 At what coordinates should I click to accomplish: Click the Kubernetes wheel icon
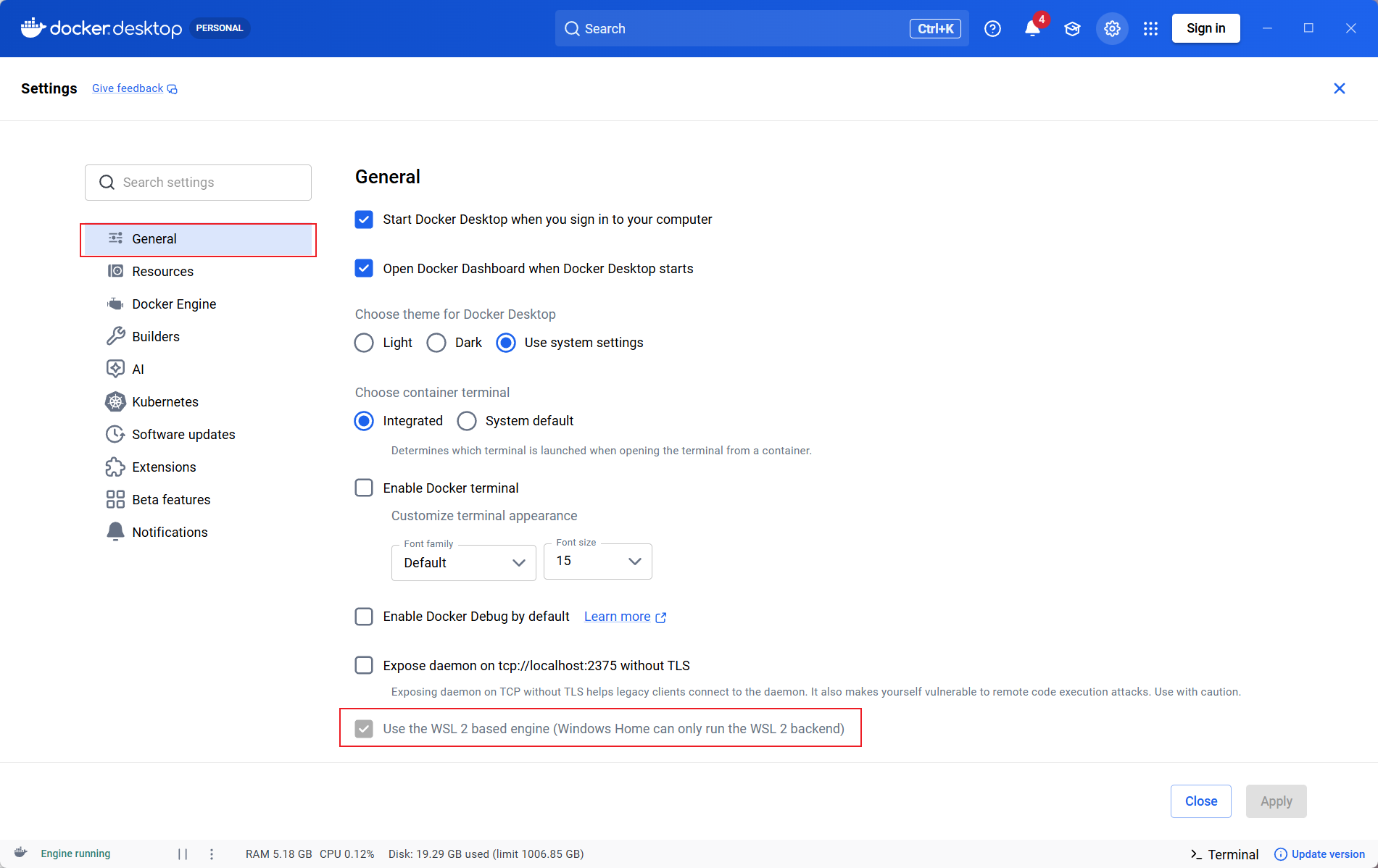click(115, 401)
